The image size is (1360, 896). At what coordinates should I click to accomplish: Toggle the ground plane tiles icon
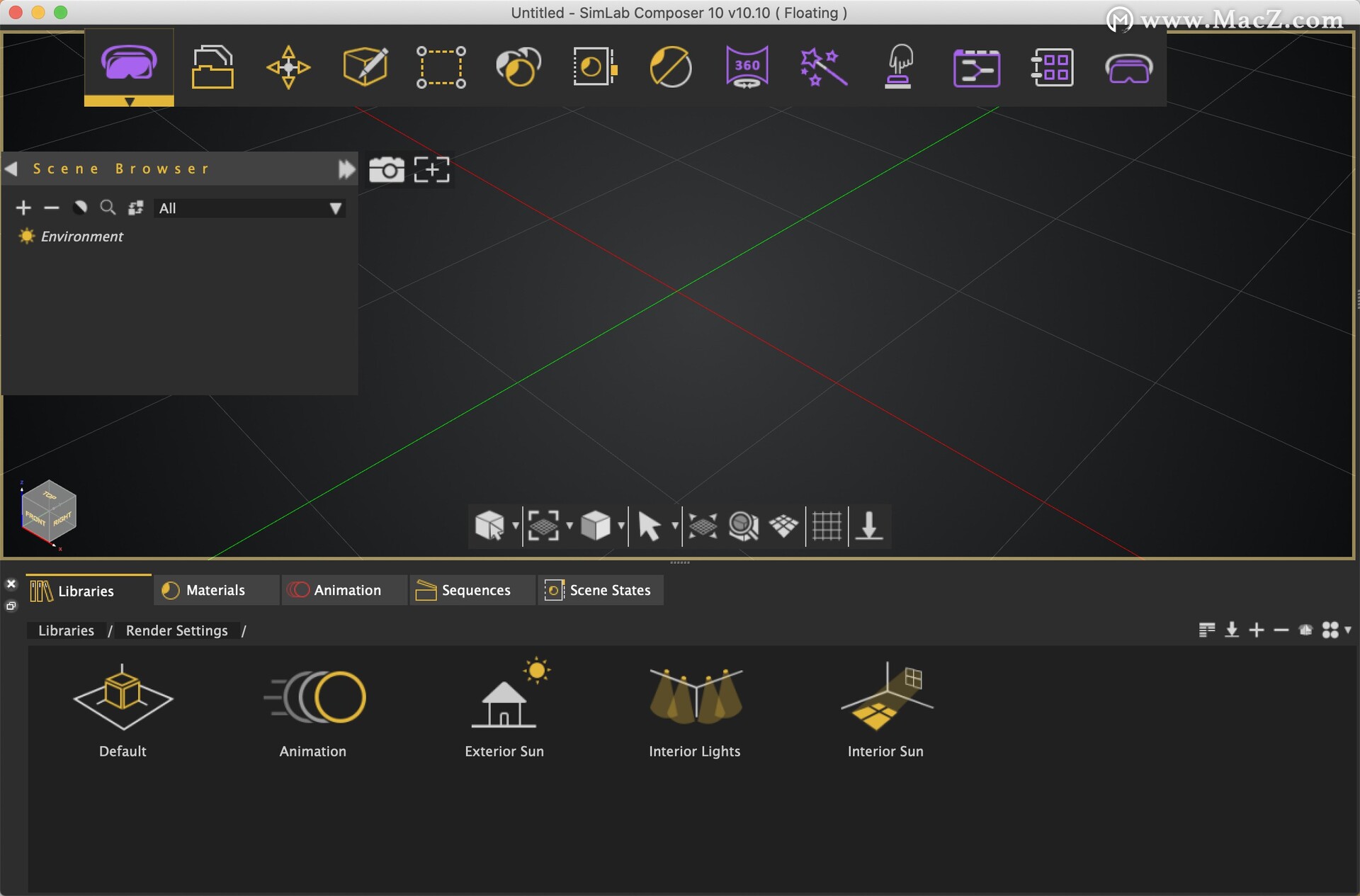(x=784, y=526)
